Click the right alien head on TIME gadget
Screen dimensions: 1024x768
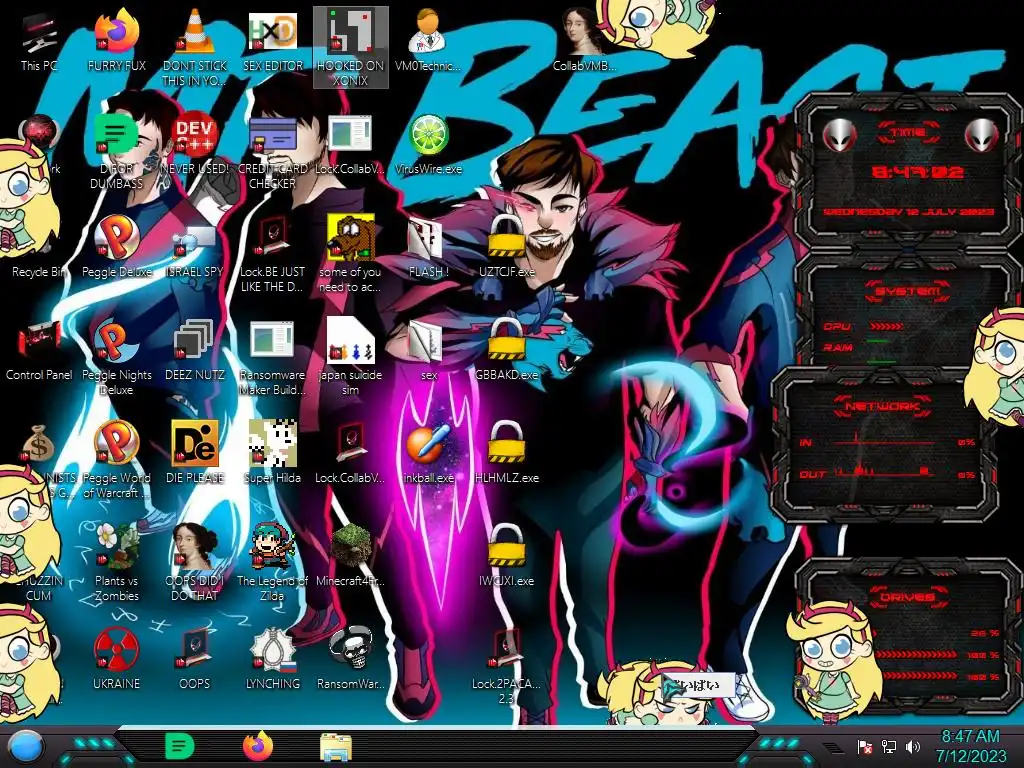coord(982,135)
